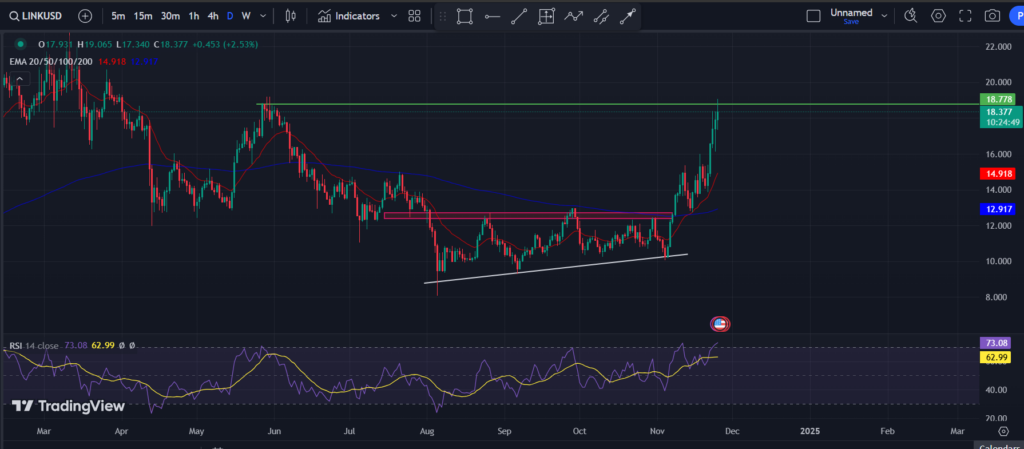Select the weekly W interval
Image resolution: width=1024 pixels, height=449 pixels.
click(246, 16)
